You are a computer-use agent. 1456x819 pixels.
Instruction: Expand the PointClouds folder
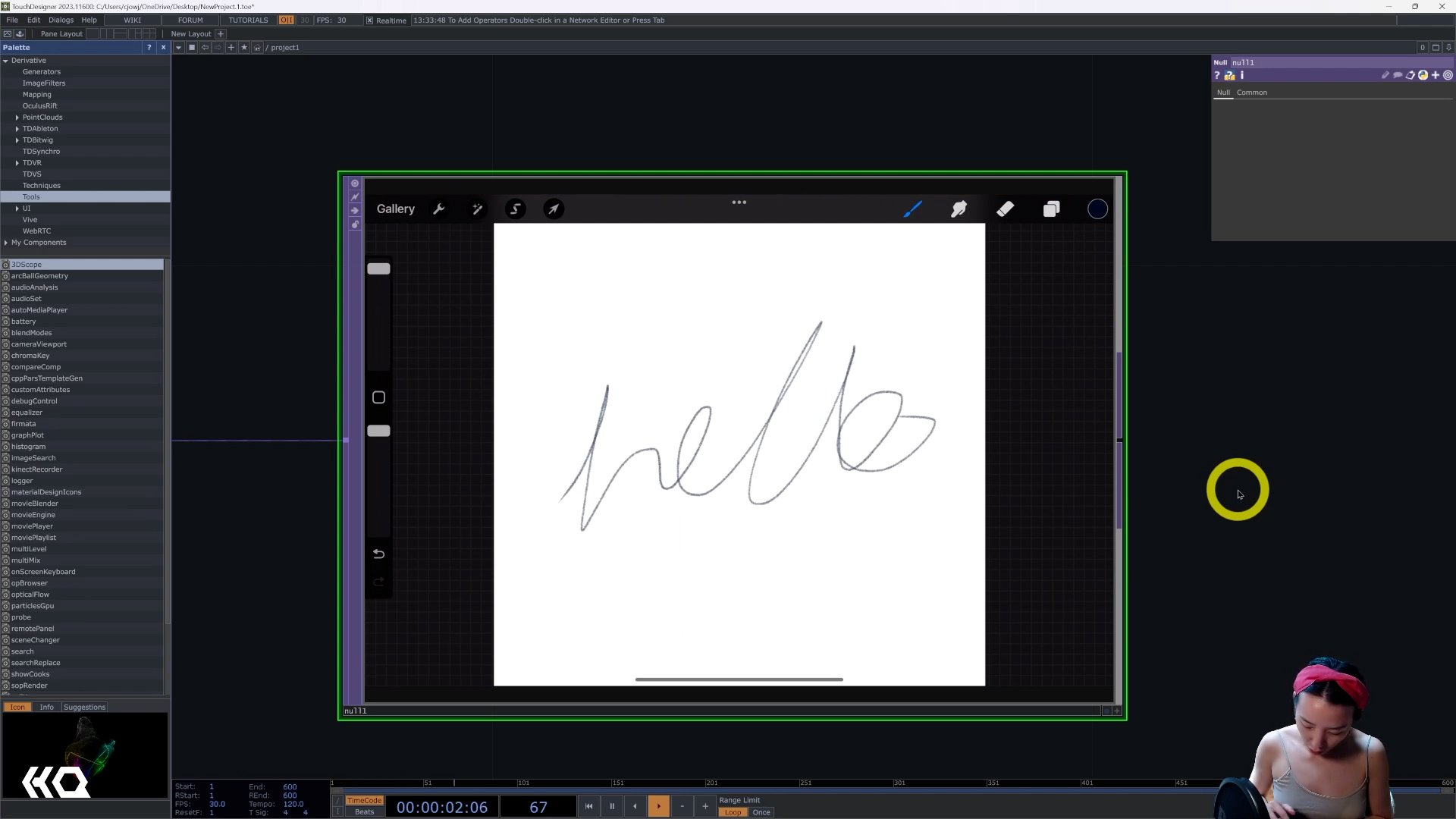click(17, 118)
